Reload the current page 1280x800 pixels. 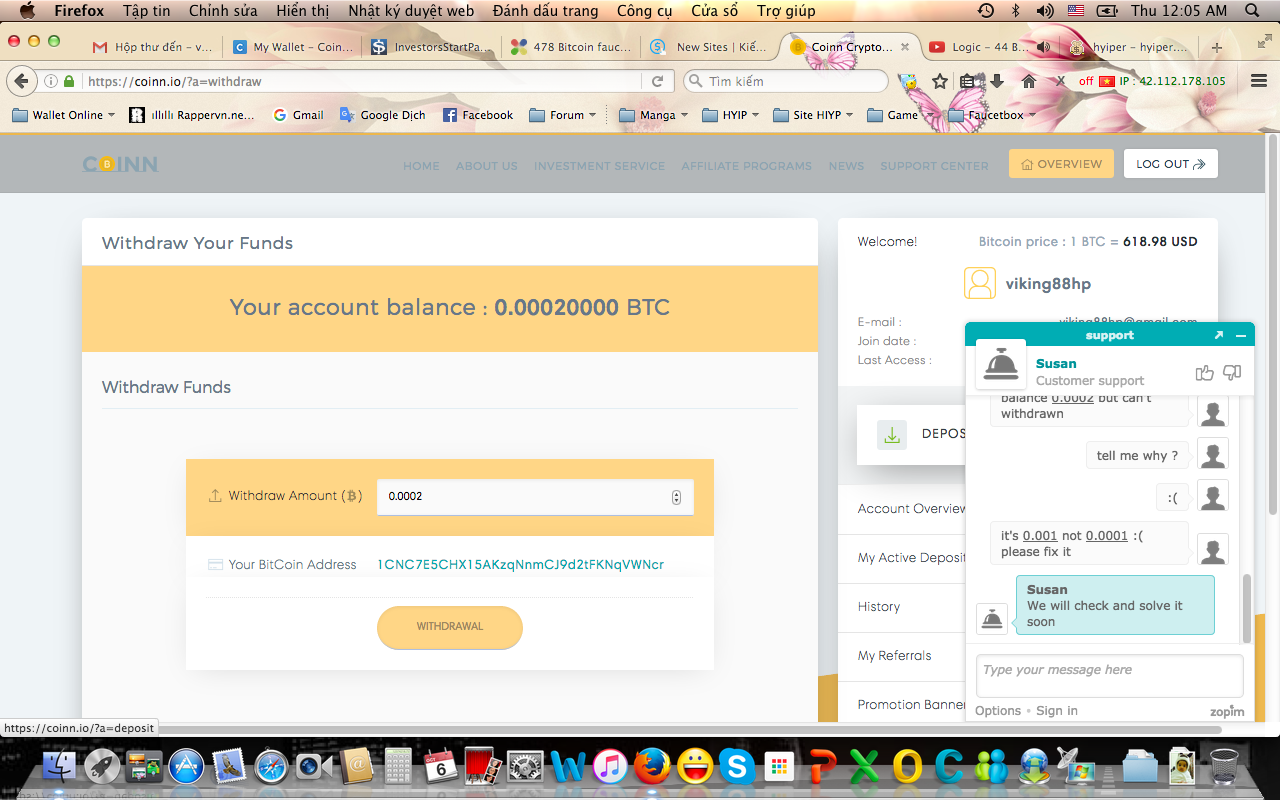657,81
